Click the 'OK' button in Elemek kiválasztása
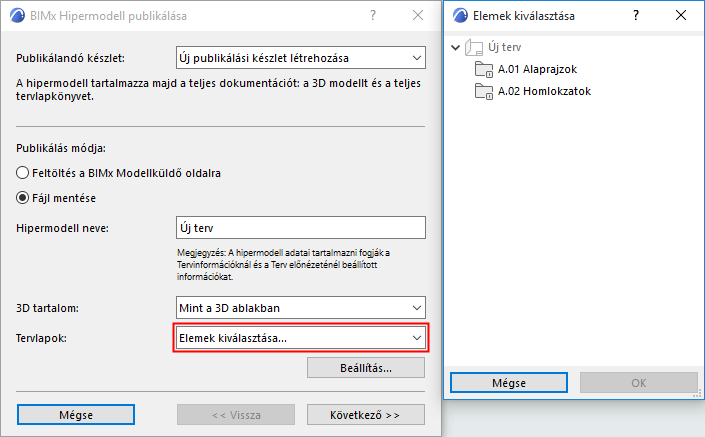Screen dimensions: 705x437 click(638, 383)
